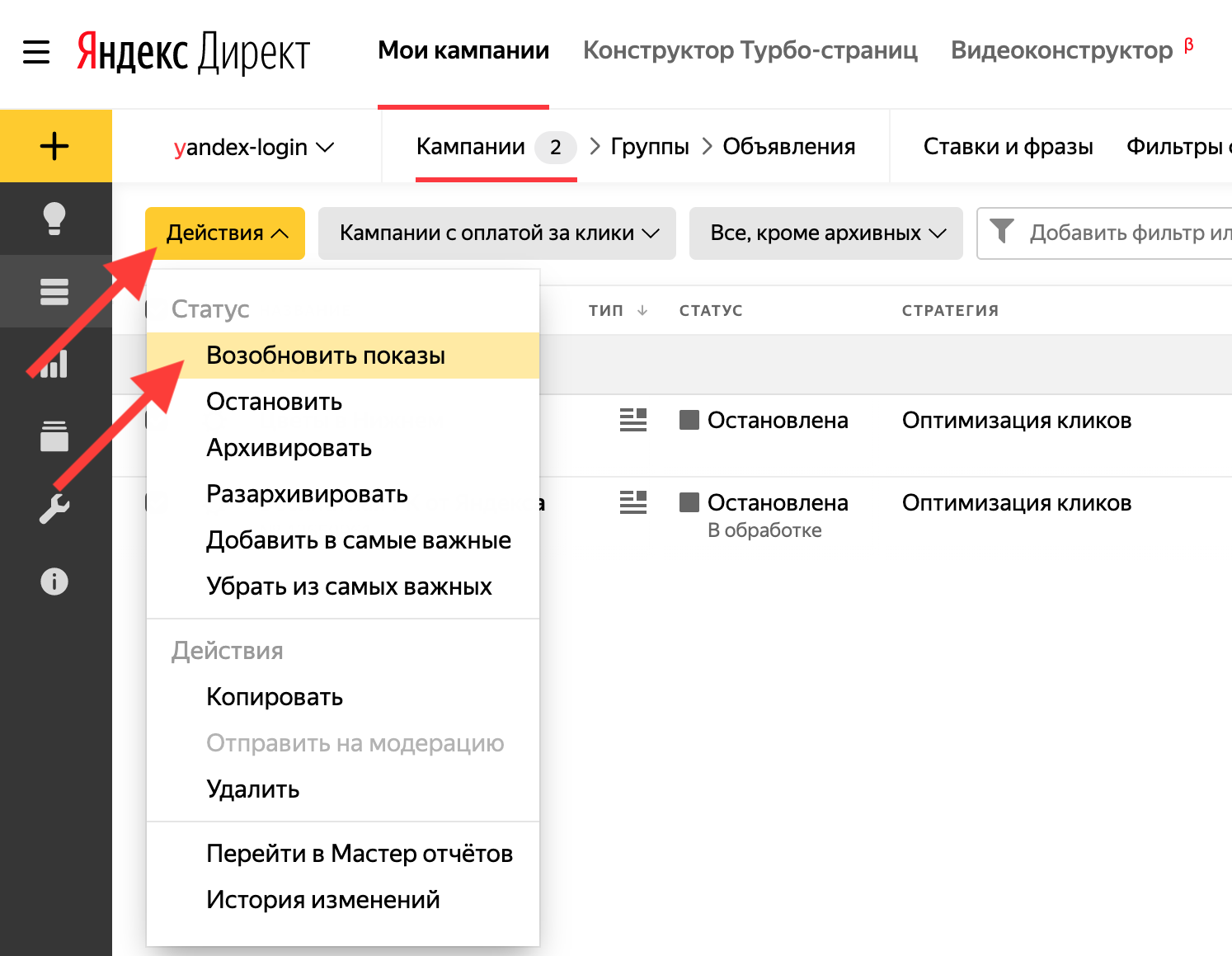Click Оптимизация кликов in first campaign row
Image resolution: width=1232 pixels, height=956 pixels.
pos(1017,420)
